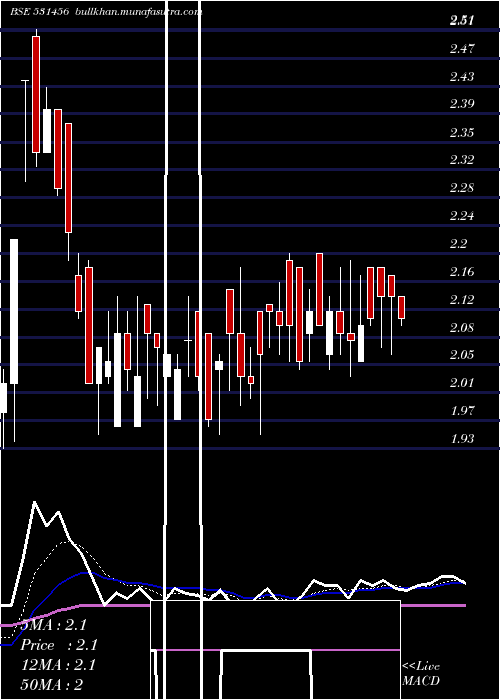The image size is (500, 700).
Task: Select the 2.43 price axis label
Action: [462, 76]
